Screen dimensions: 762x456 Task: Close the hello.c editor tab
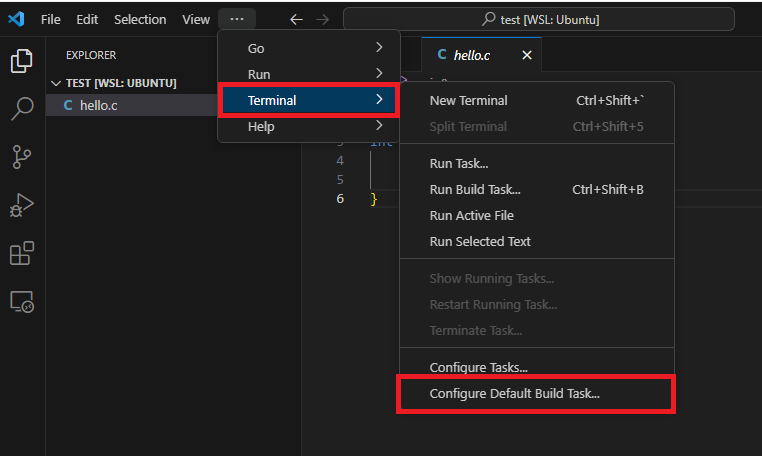pyautogui.click(x=527, y=55)
